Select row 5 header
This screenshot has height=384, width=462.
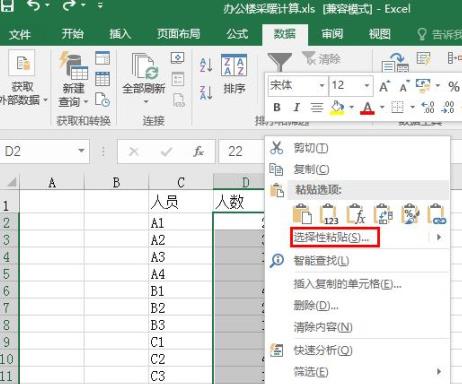point(9,274)
